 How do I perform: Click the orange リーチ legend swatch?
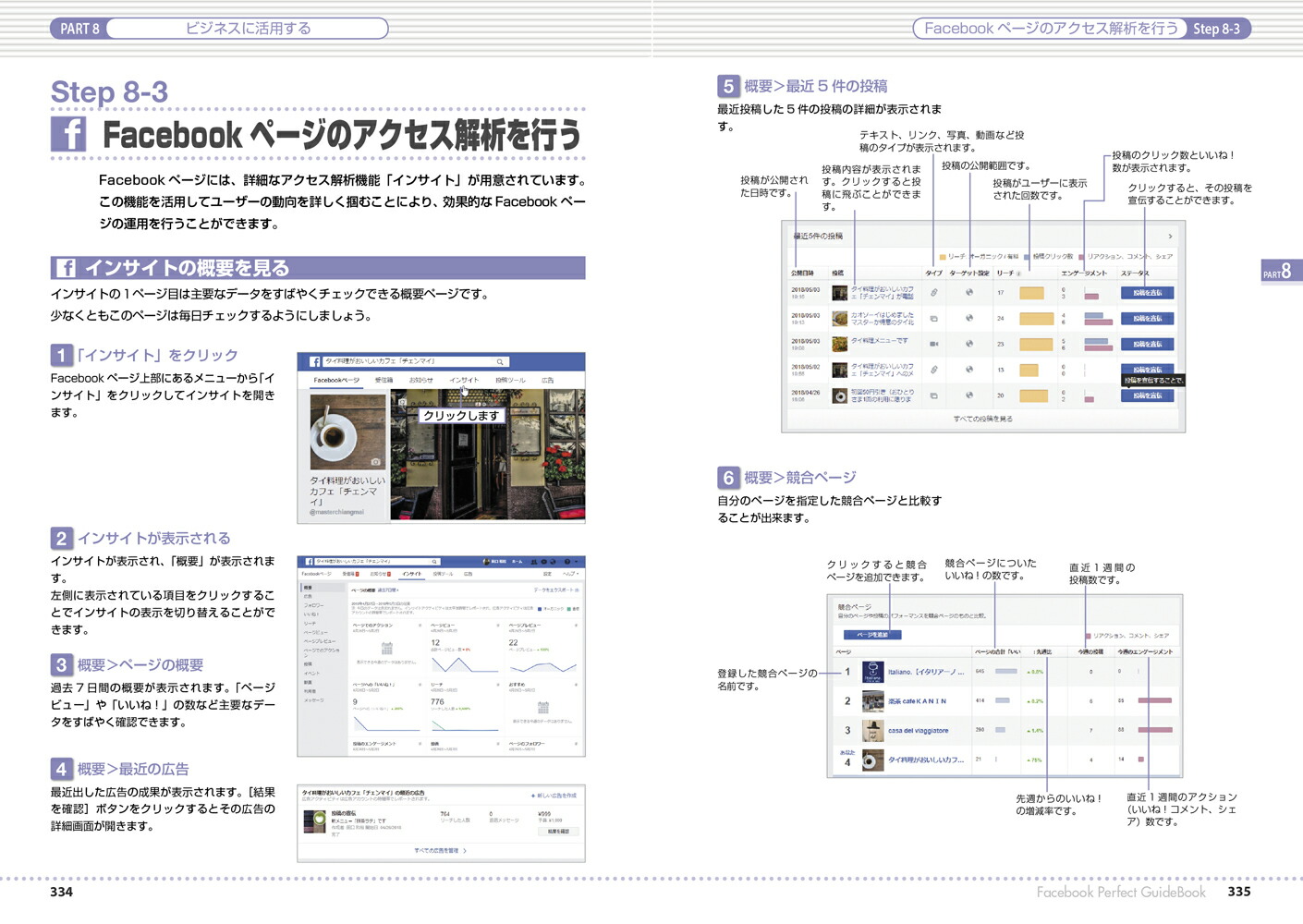(943, 257)
